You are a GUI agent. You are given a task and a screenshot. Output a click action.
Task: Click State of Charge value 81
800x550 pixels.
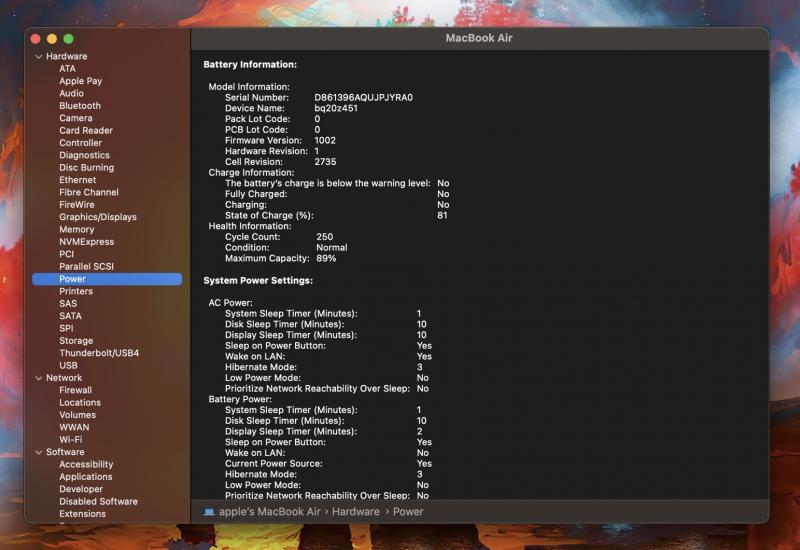click(x=442, y=215)
